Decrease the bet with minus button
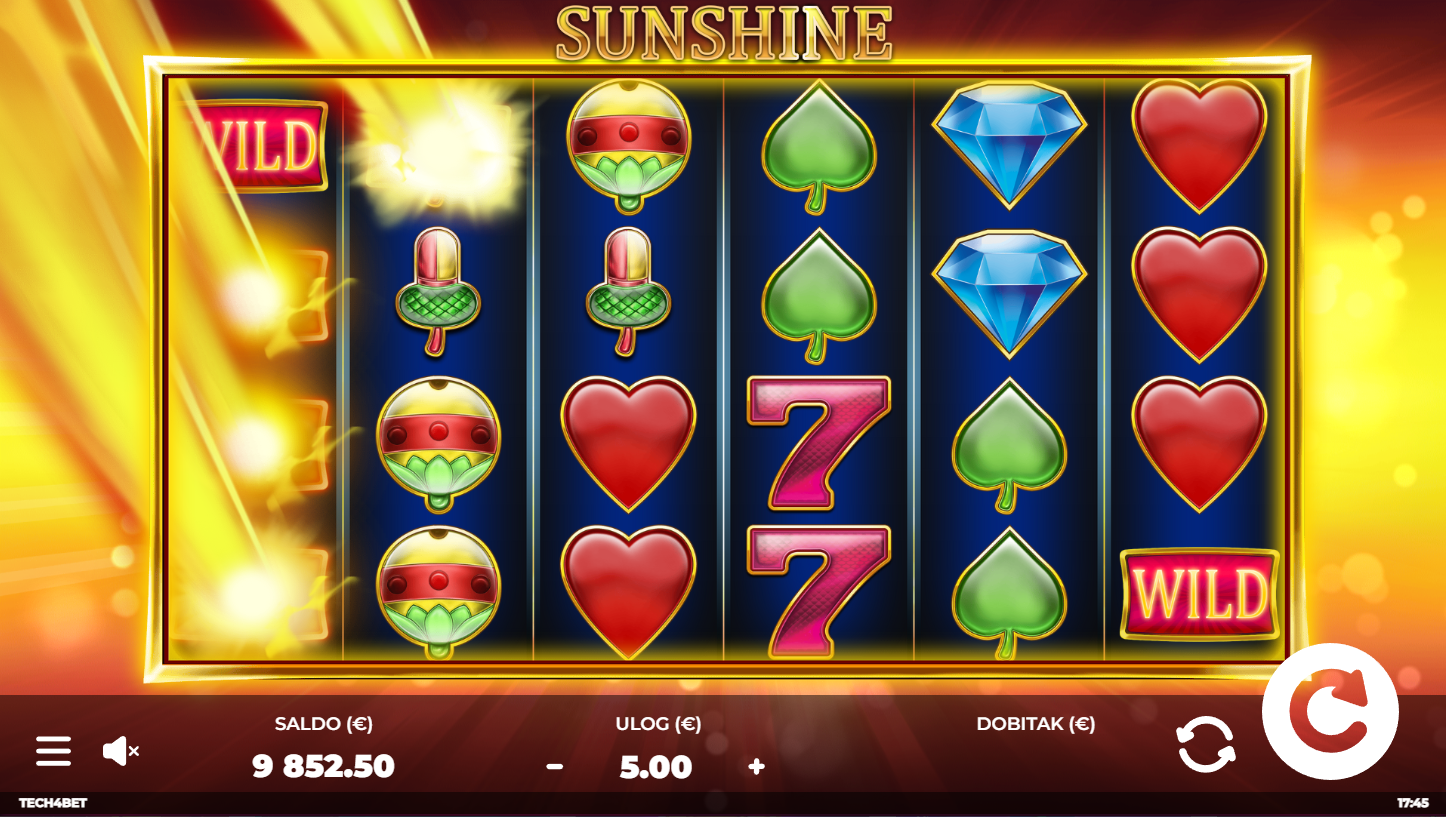1446x817 pixels. point(555,767)
